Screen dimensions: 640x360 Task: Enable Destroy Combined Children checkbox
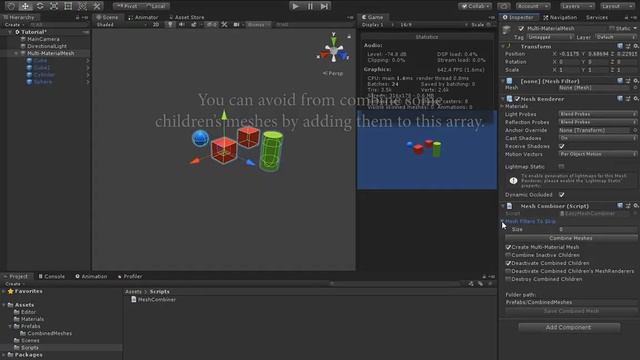coord(508,279)
